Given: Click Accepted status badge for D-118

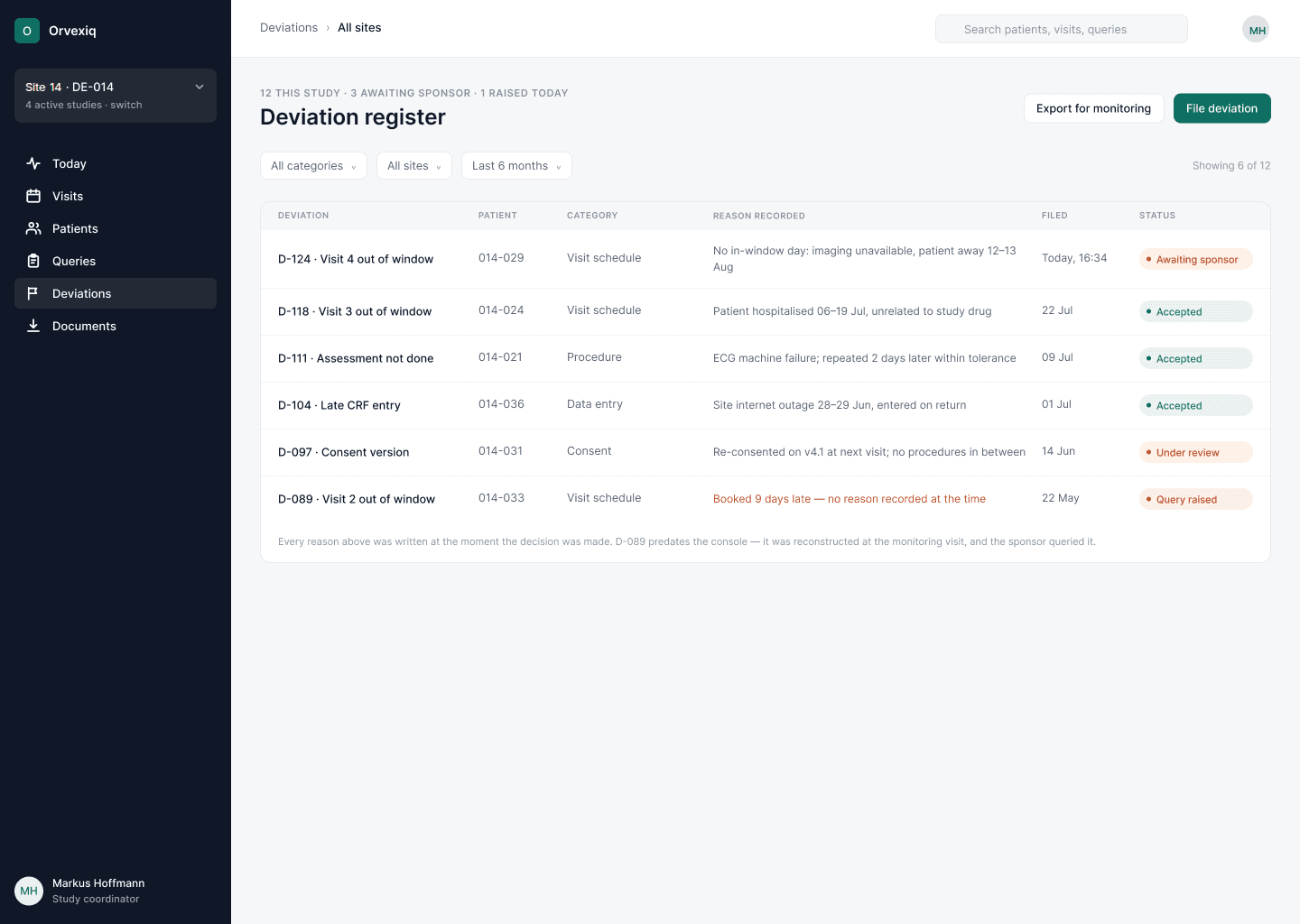Looking at the screenshot, I should coord(1195,311).
